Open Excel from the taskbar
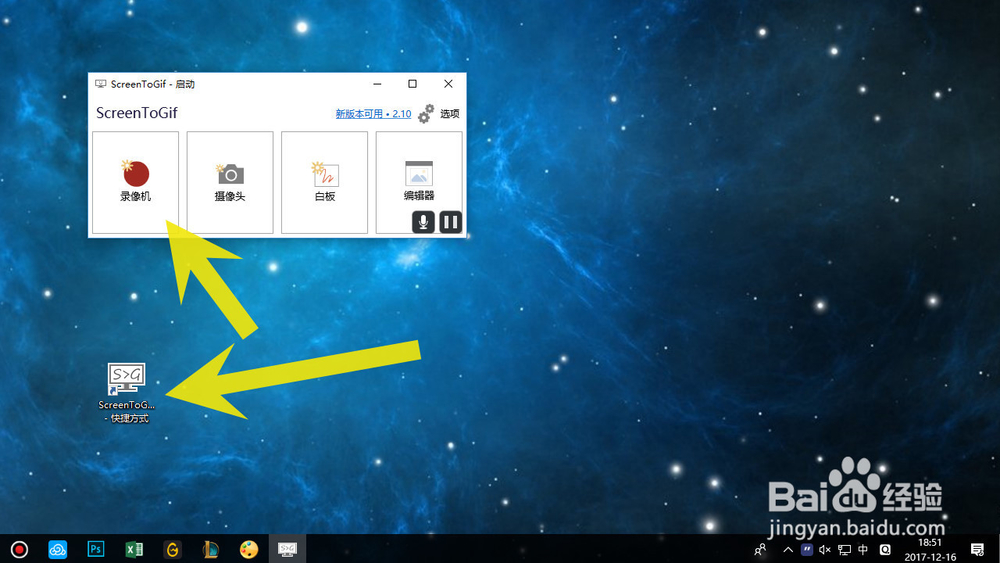The image size is (1000, 563). coord(134,549)
